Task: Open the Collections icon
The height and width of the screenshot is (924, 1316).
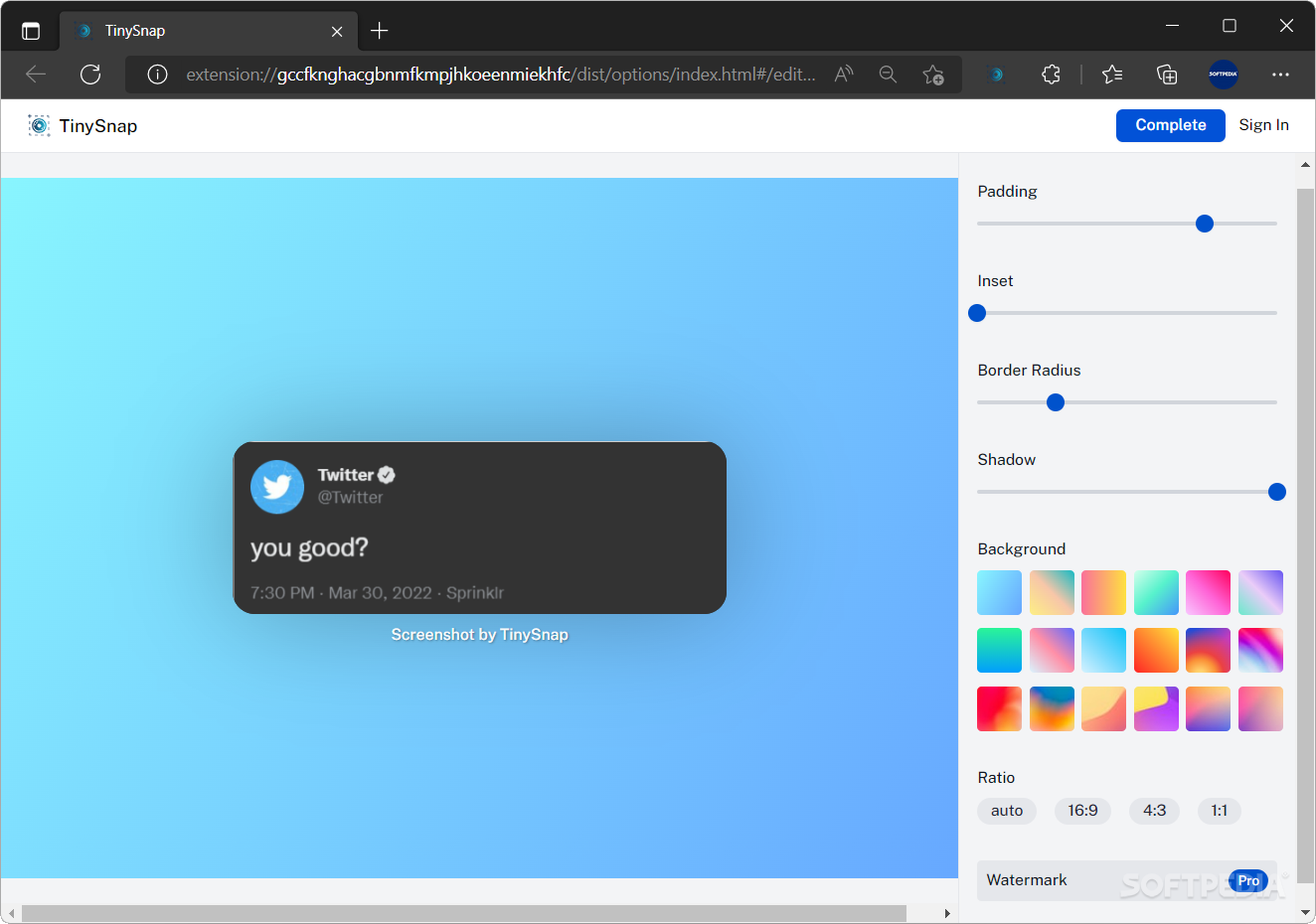Action: click(x=1167, y=75)
